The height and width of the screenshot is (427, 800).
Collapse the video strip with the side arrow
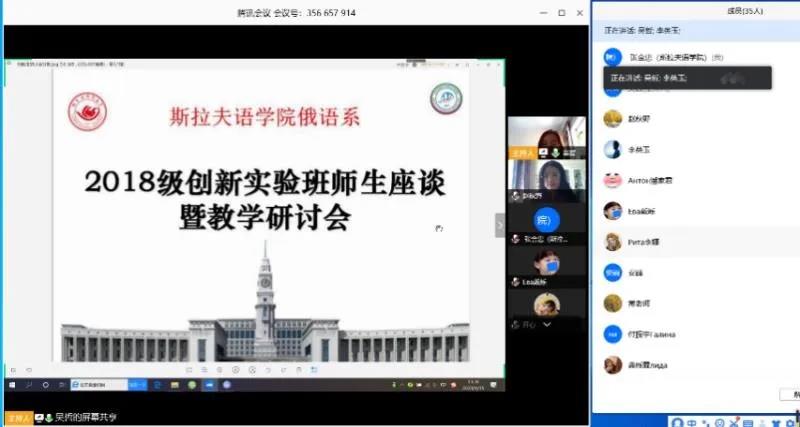point(501,225)
